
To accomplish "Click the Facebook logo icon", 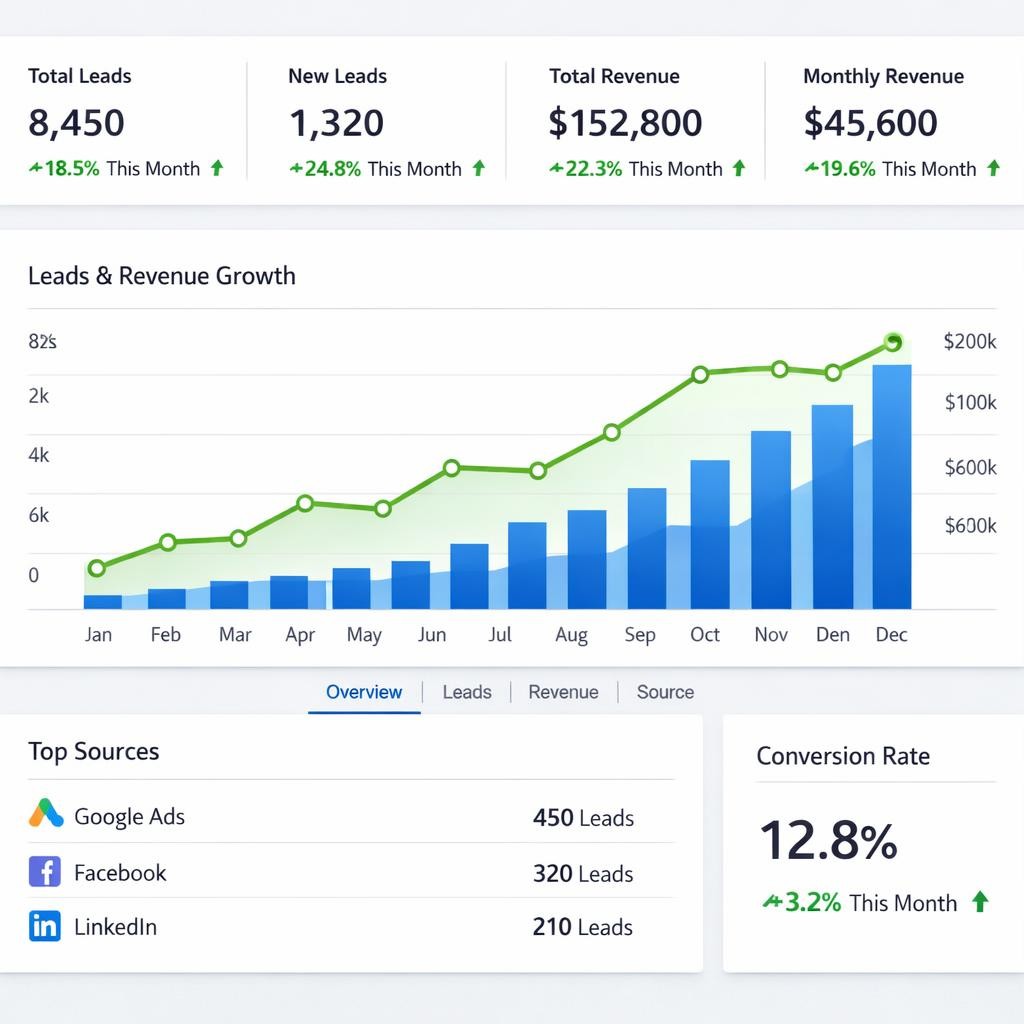I will pyautogui.click(x=45, y=871).
